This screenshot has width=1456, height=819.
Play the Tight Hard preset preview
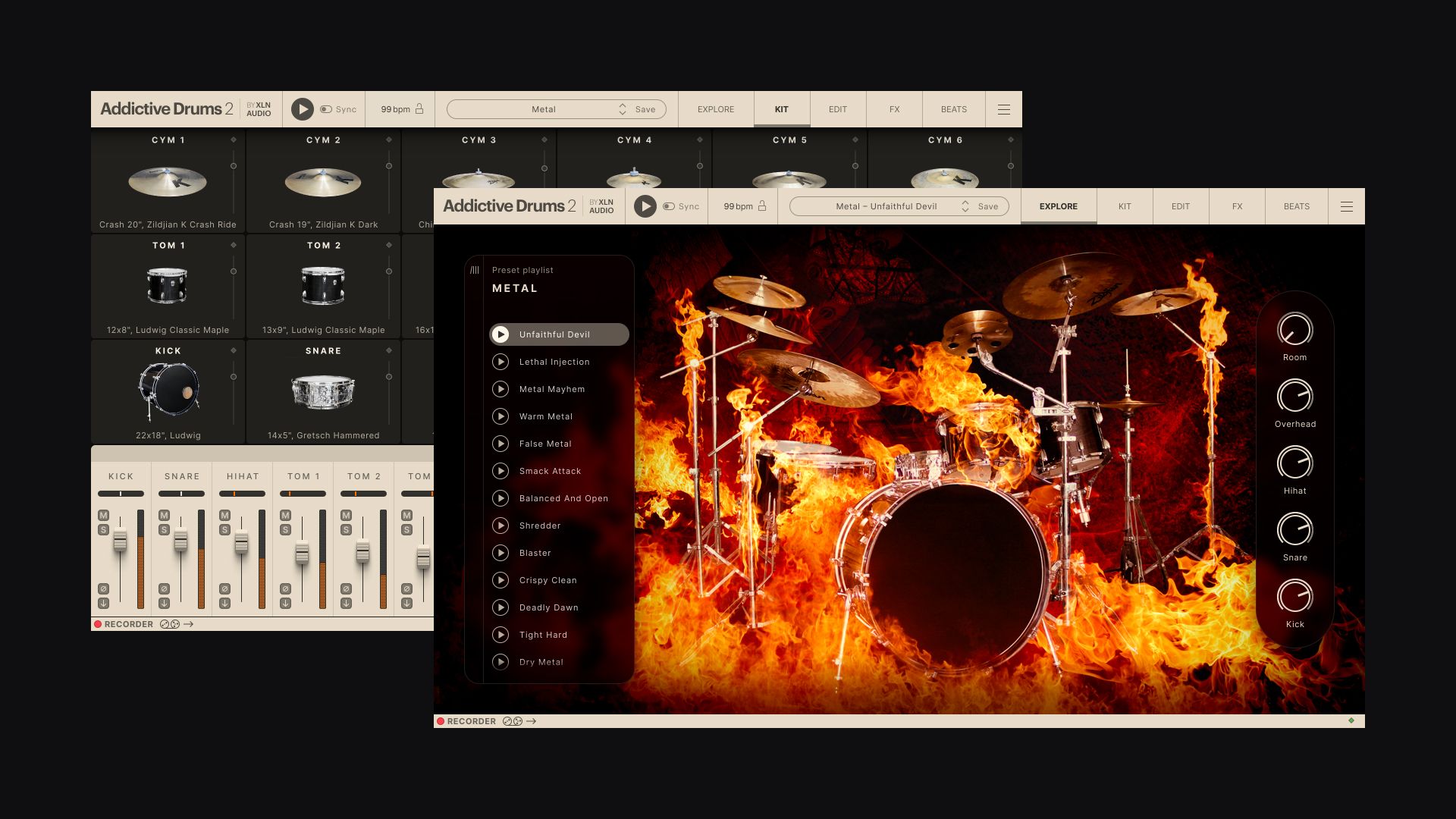click(500, 635)
